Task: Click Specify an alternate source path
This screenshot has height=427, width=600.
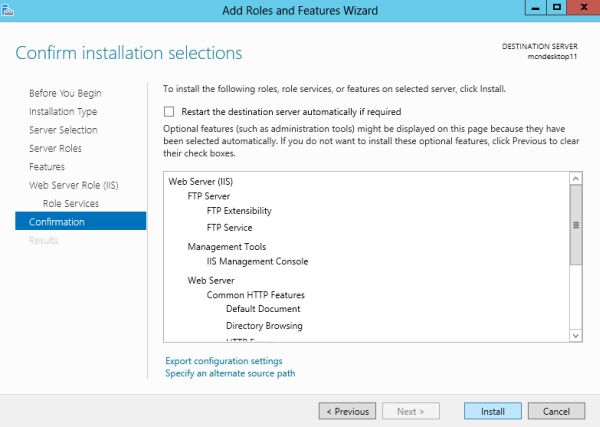Action: 230,374
